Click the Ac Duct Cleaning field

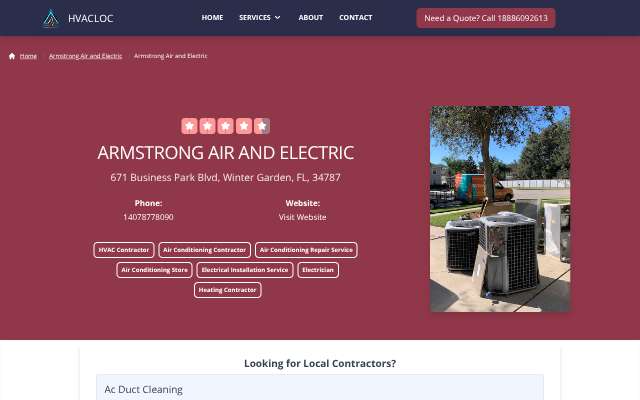tap(320, 389)
